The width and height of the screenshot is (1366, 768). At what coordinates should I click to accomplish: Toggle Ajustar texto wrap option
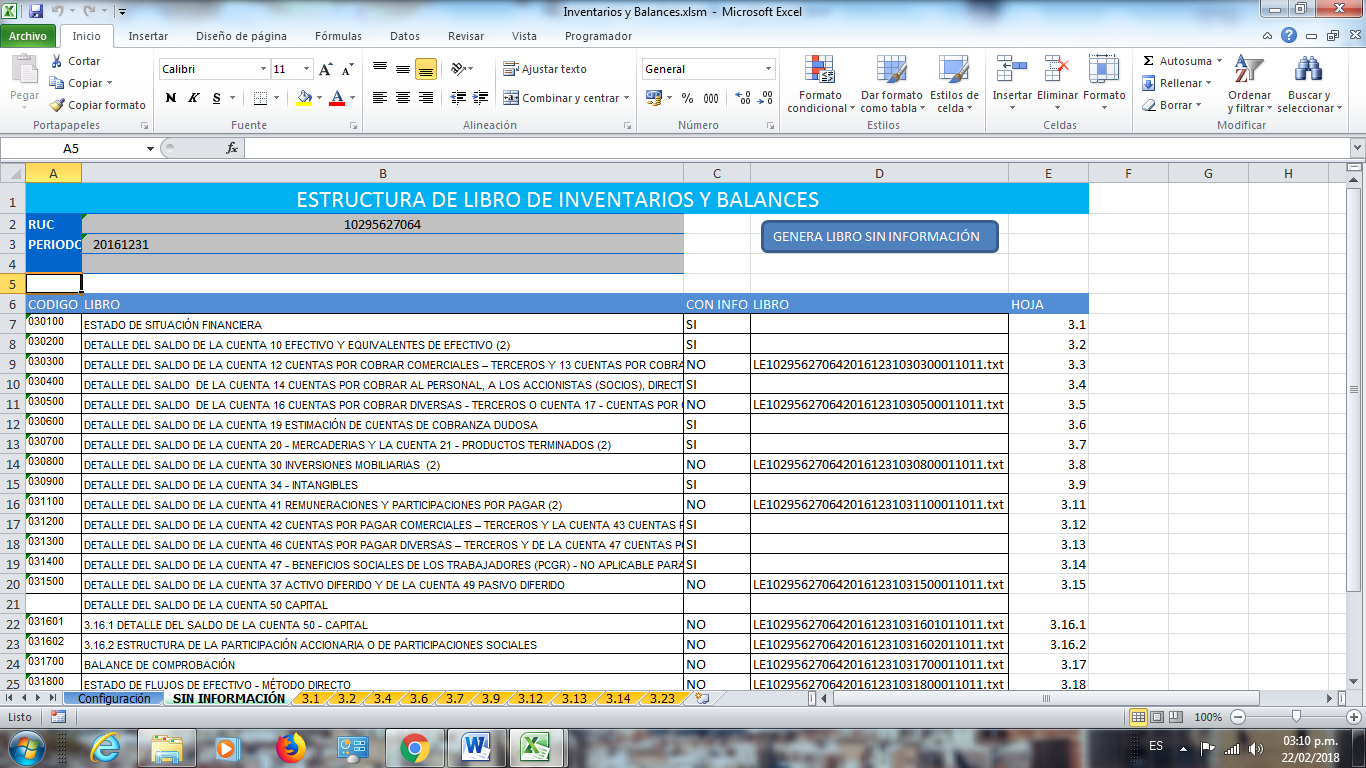[545, 69]
